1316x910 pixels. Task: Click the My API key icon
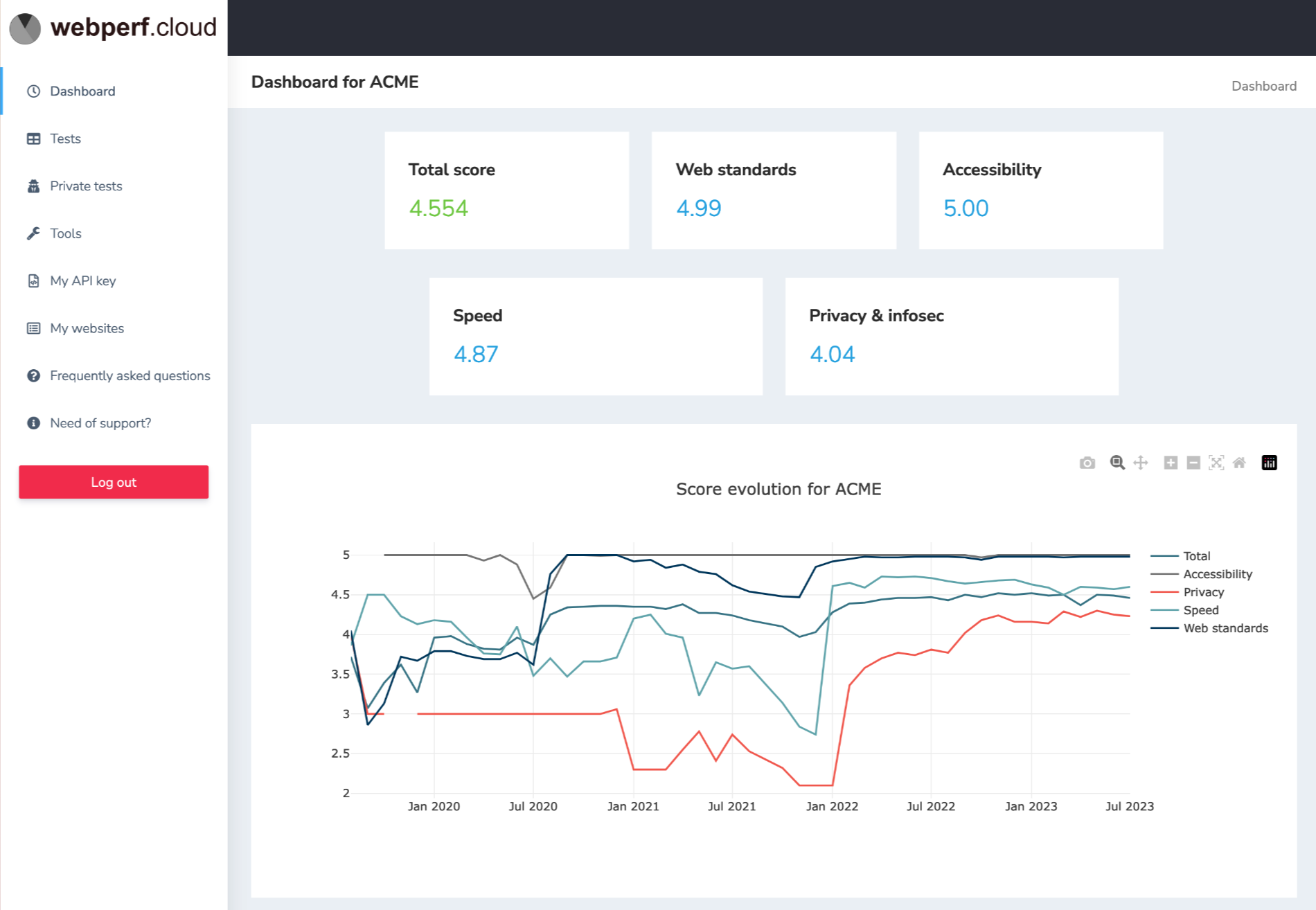[x=33, y=280]
